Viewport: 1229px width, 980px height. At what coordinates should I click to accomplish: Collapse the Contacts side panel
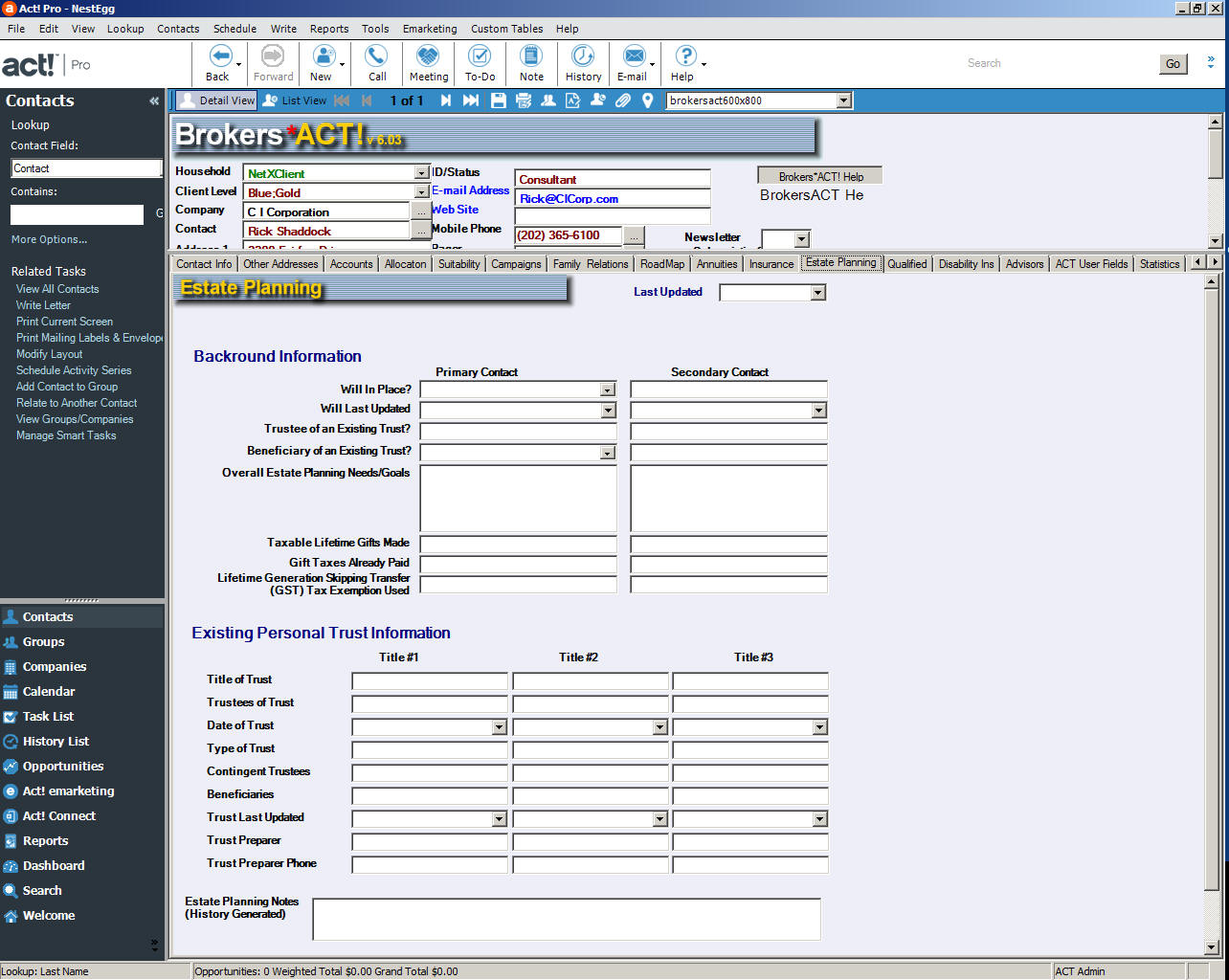pos(154,100)
